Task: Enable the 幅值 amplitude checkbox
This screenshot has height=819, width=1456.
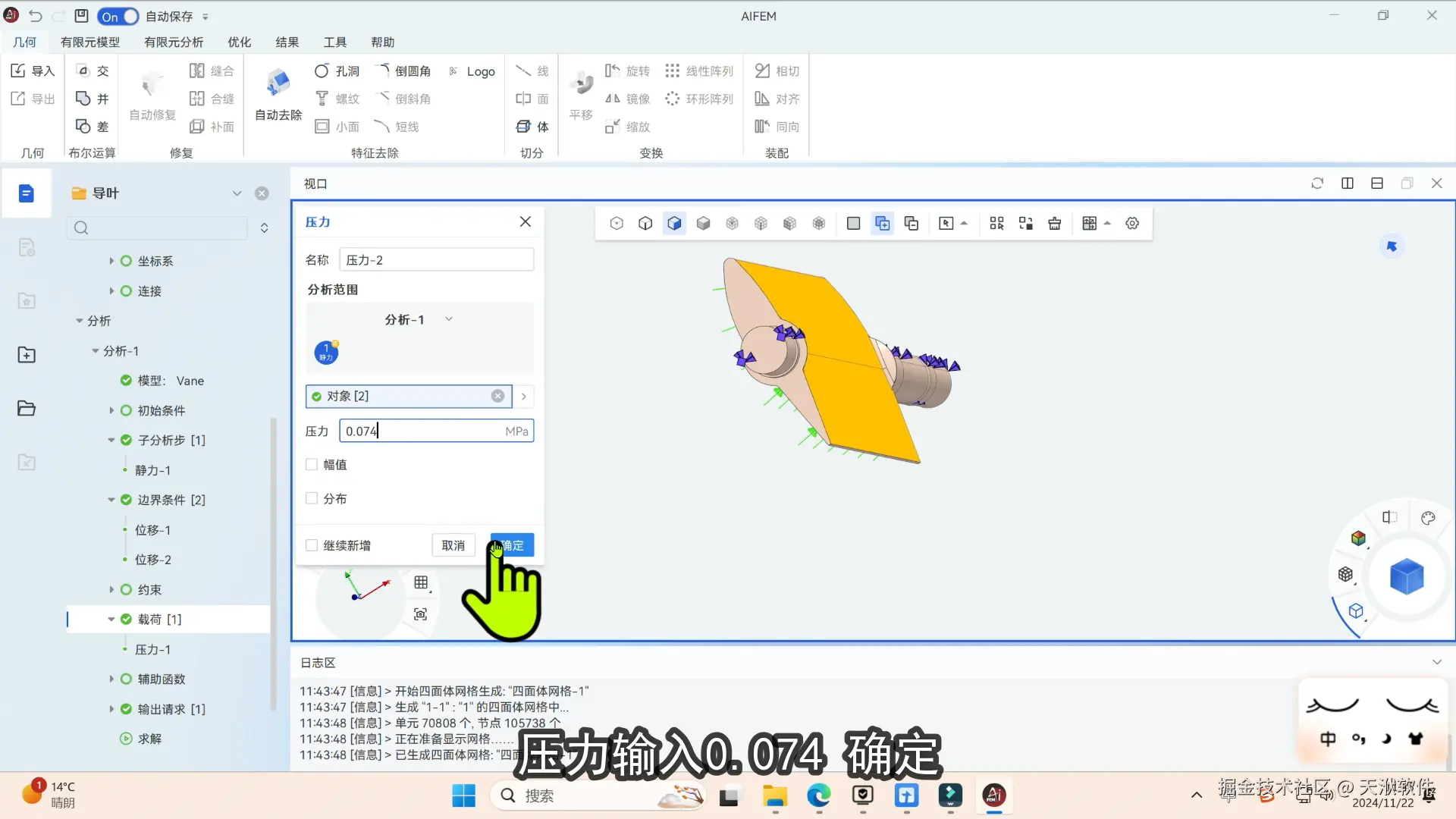Action: coord(312,465)
